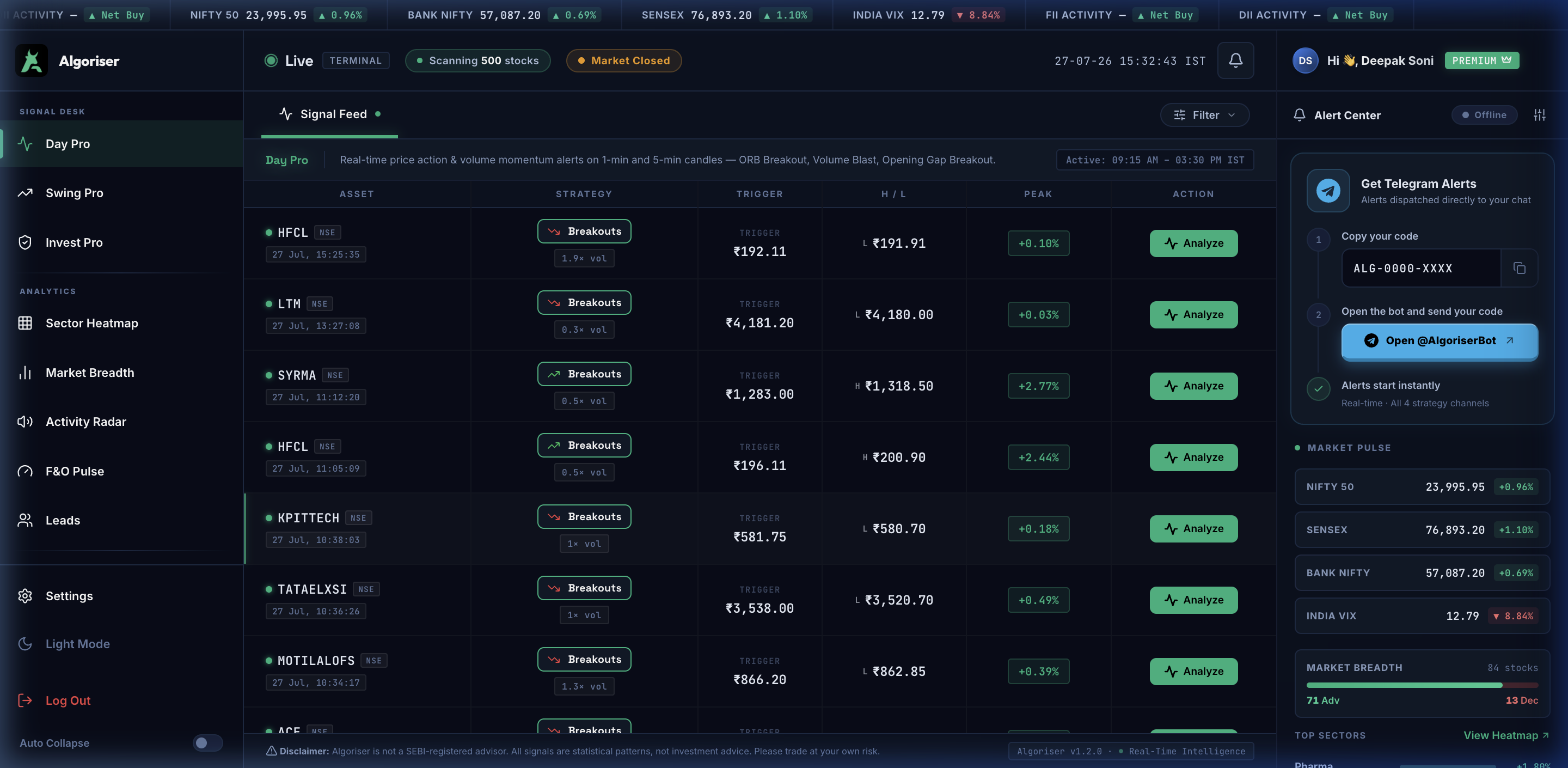Viewport: 1568px width, 768px height.
Task: Click the Activity Radar speaker icon
Action: coord(25,422)
